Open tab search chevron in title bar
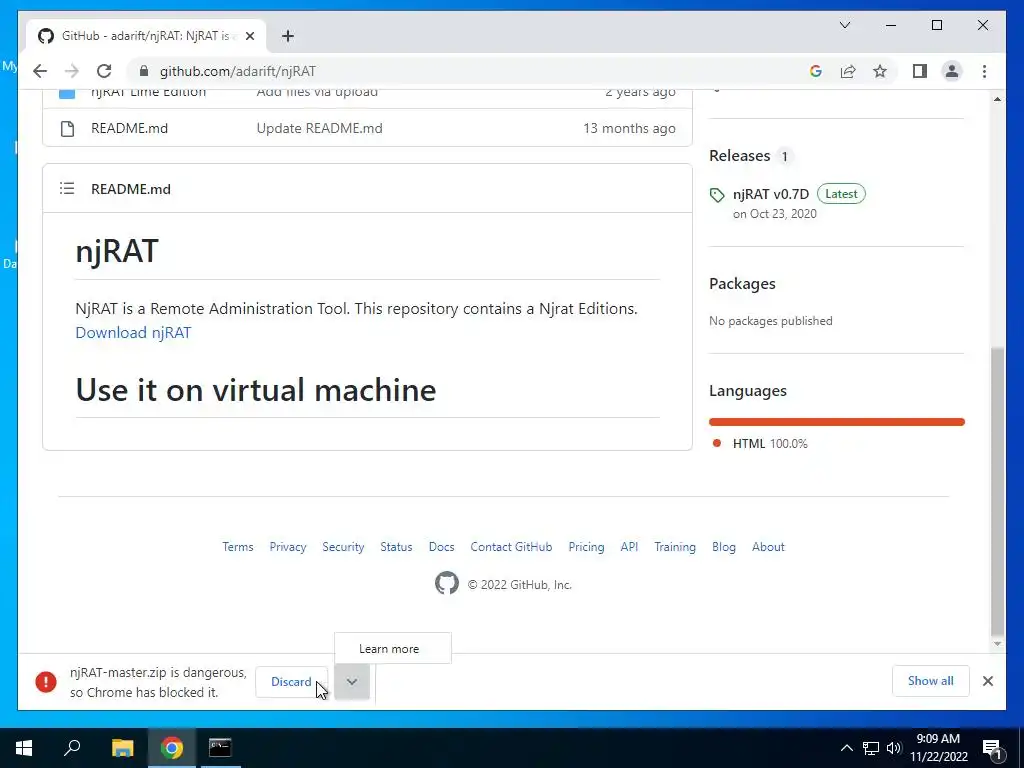This screenshot has width=1024, height=768. coord(844,25)
